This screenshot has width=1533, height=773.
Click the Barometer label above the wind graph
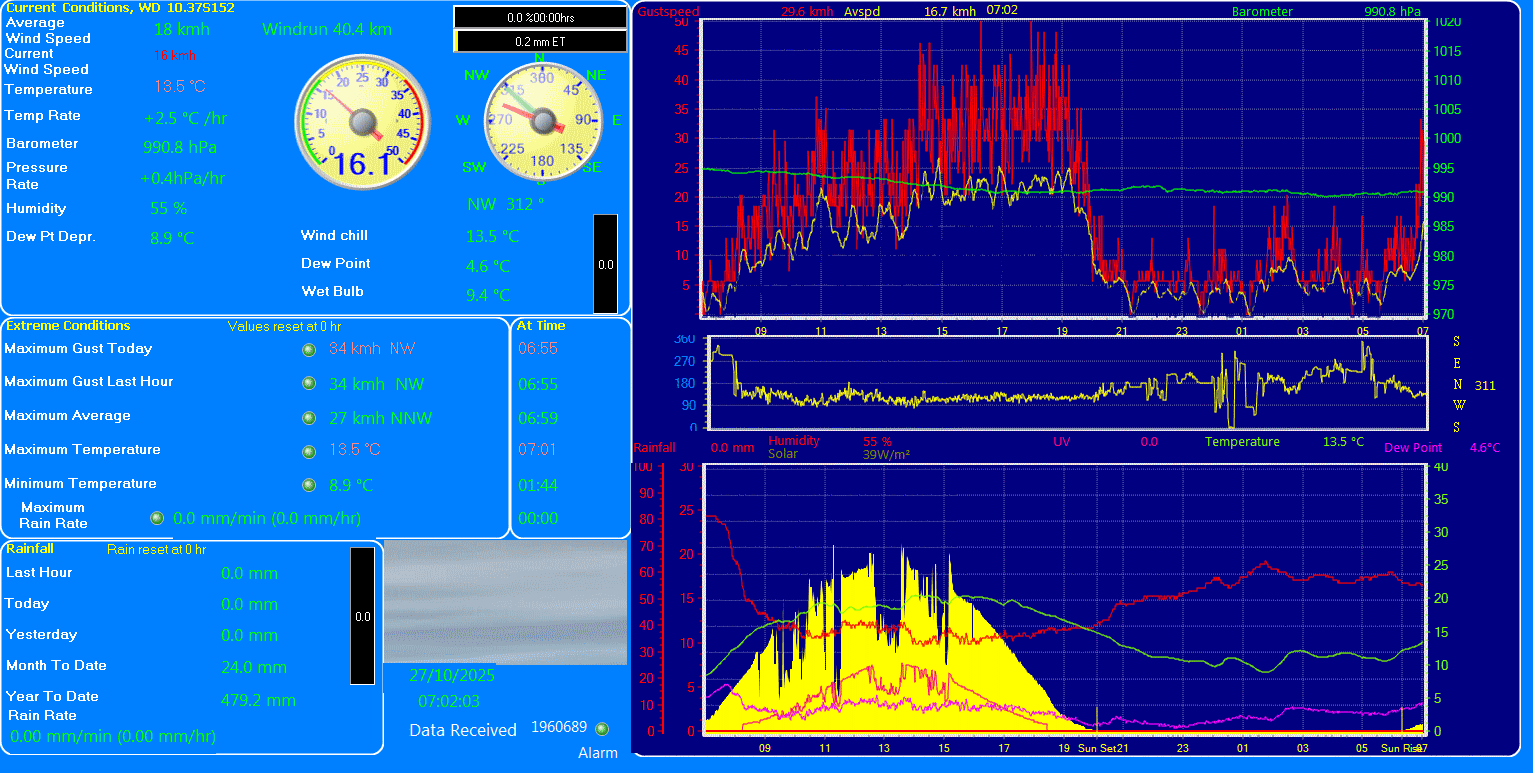tap(1261, 12)
